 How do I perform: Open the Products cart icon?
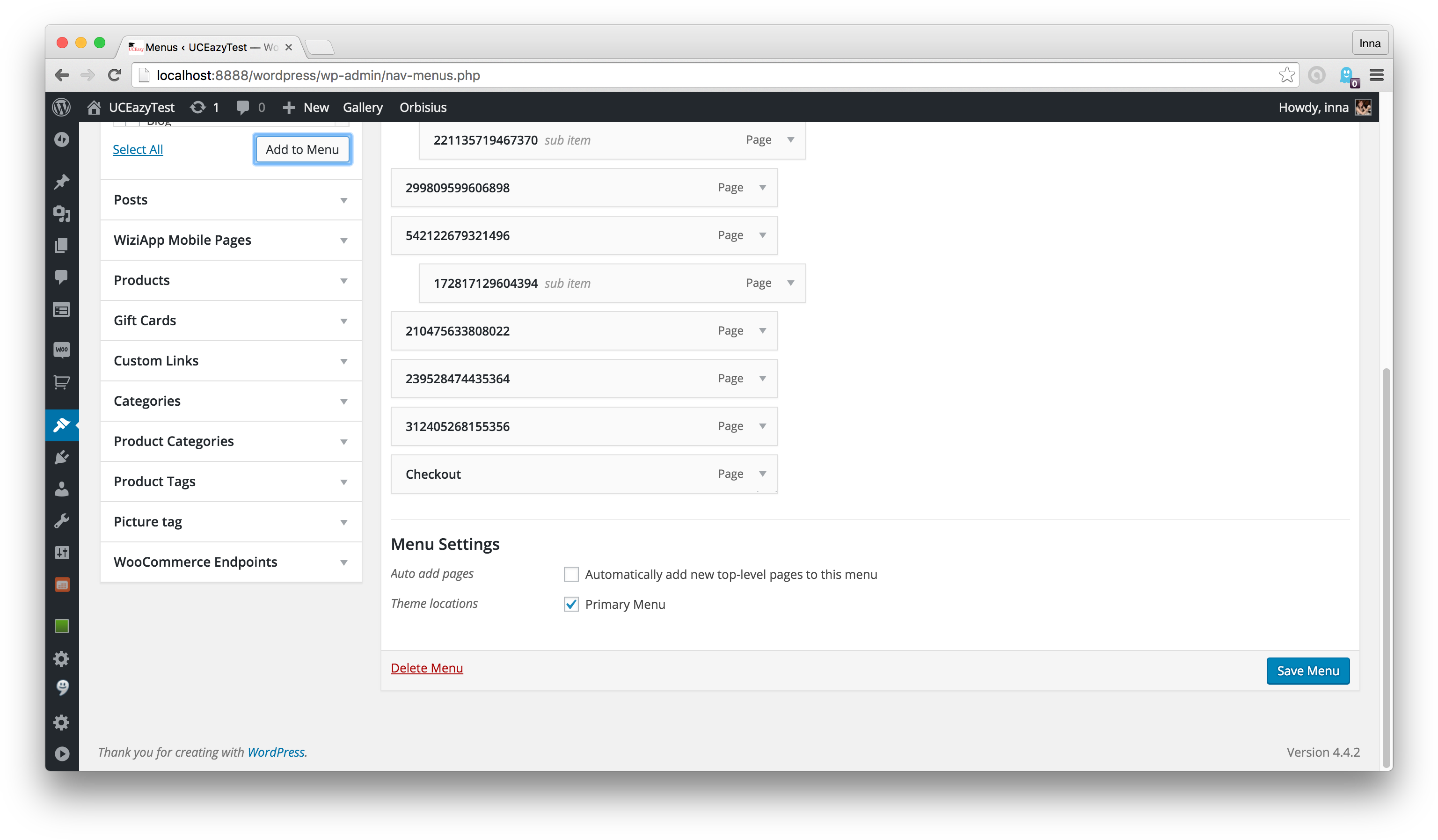(62, 383)
